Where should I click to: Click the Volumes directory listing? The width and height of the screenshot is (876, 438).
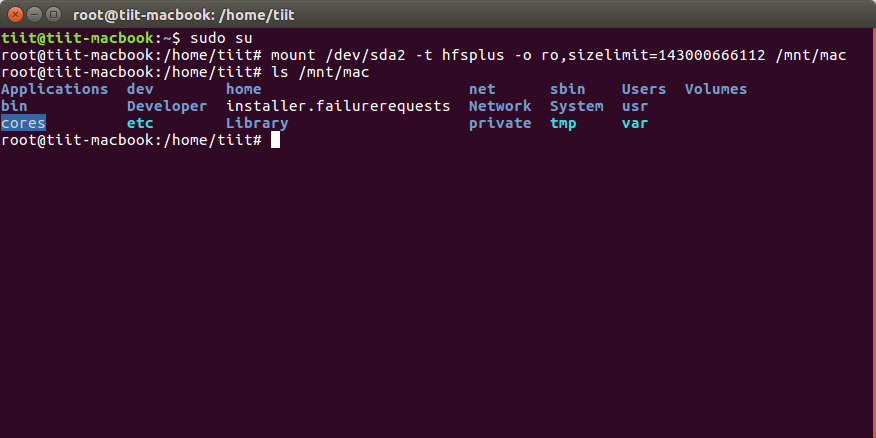(x=716, y=89)
